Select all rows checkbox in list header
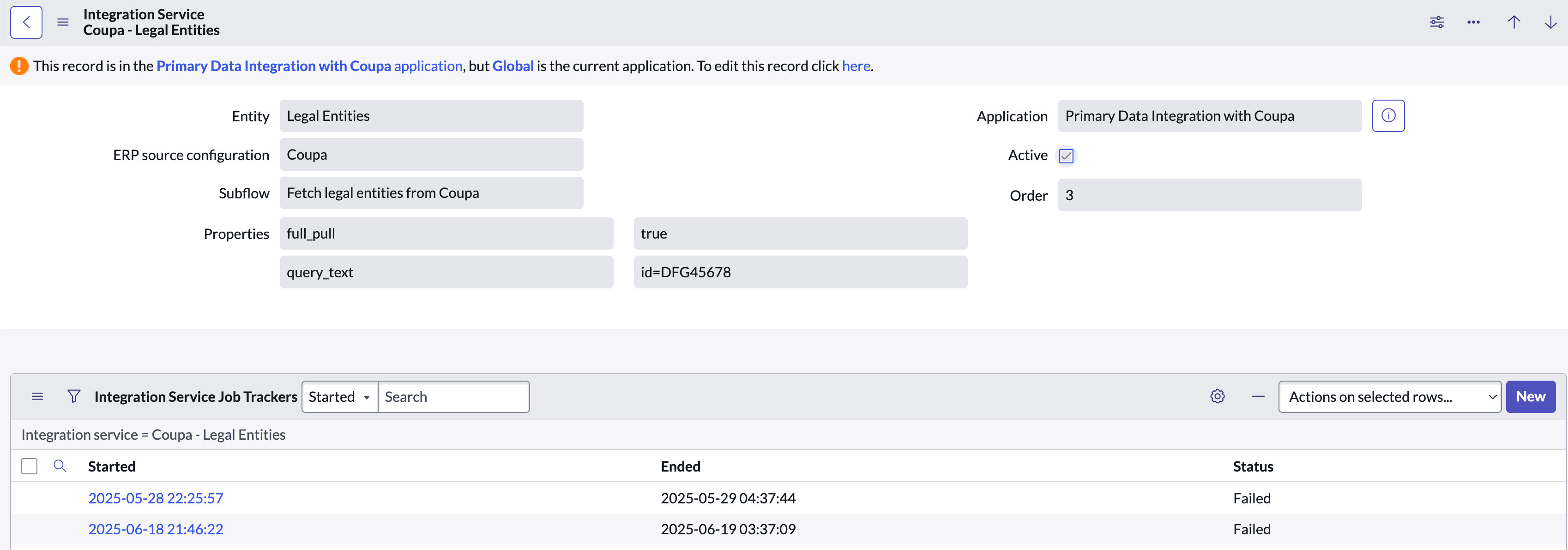 point(29,466)
